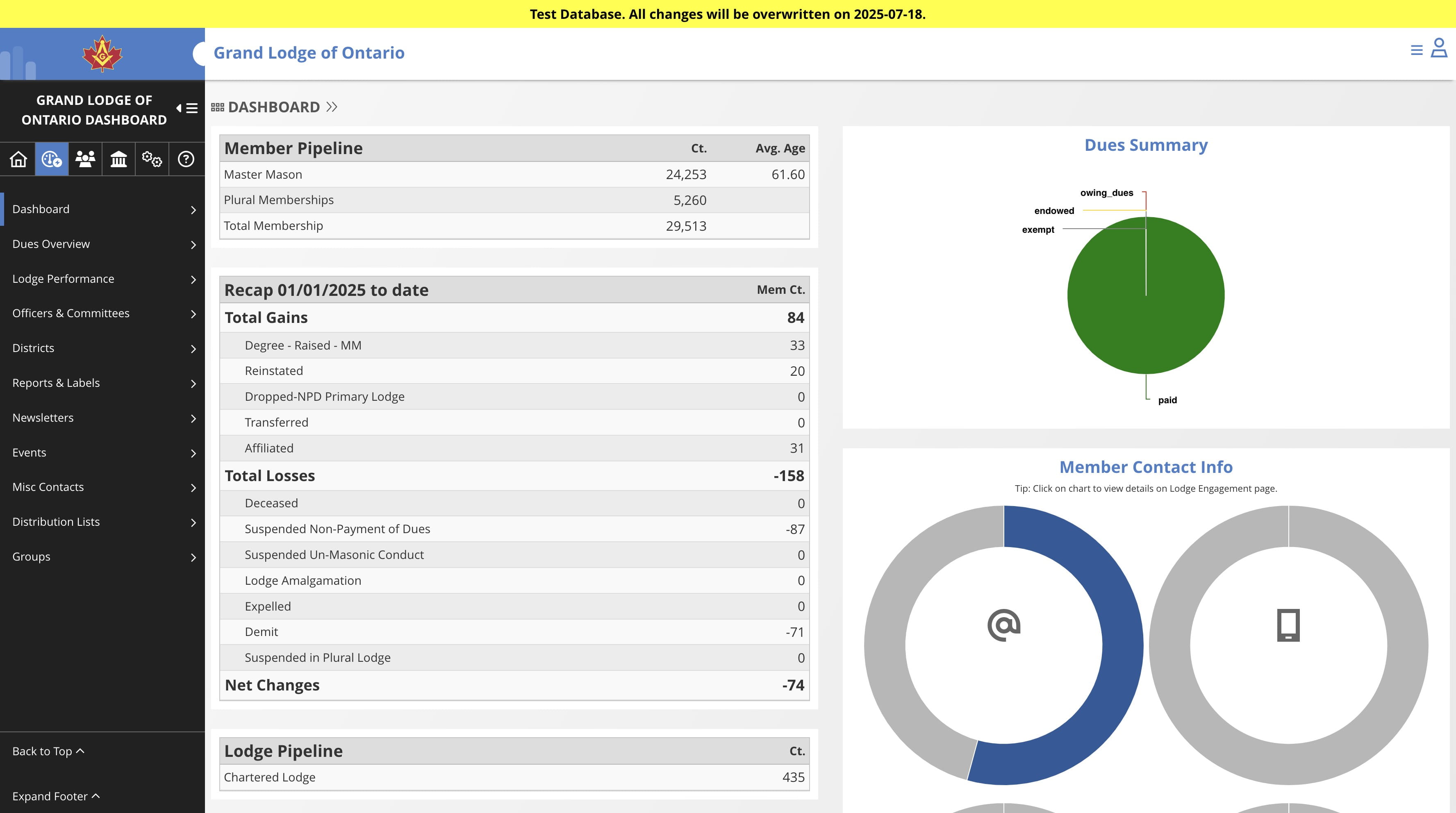Open the settings gears icon tab
Screen dimensions: 1456x813
152,159
